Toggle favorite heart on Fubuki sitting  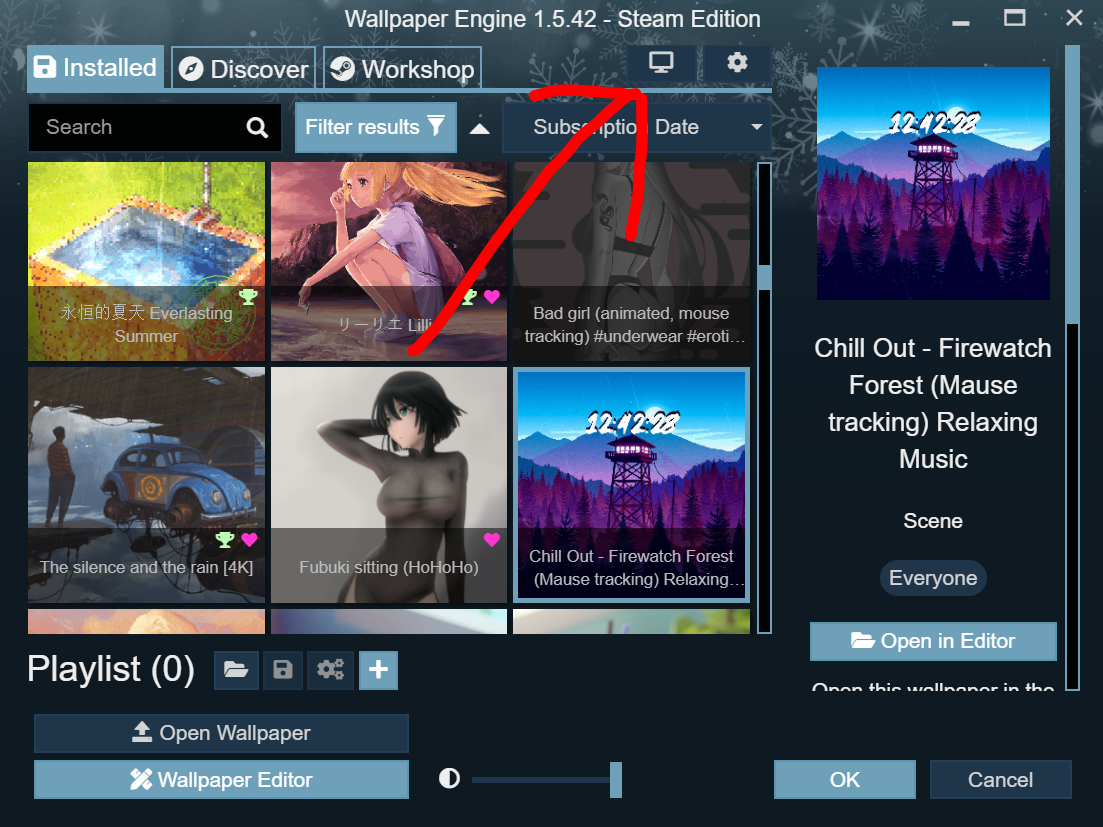[x=492, y=539]
